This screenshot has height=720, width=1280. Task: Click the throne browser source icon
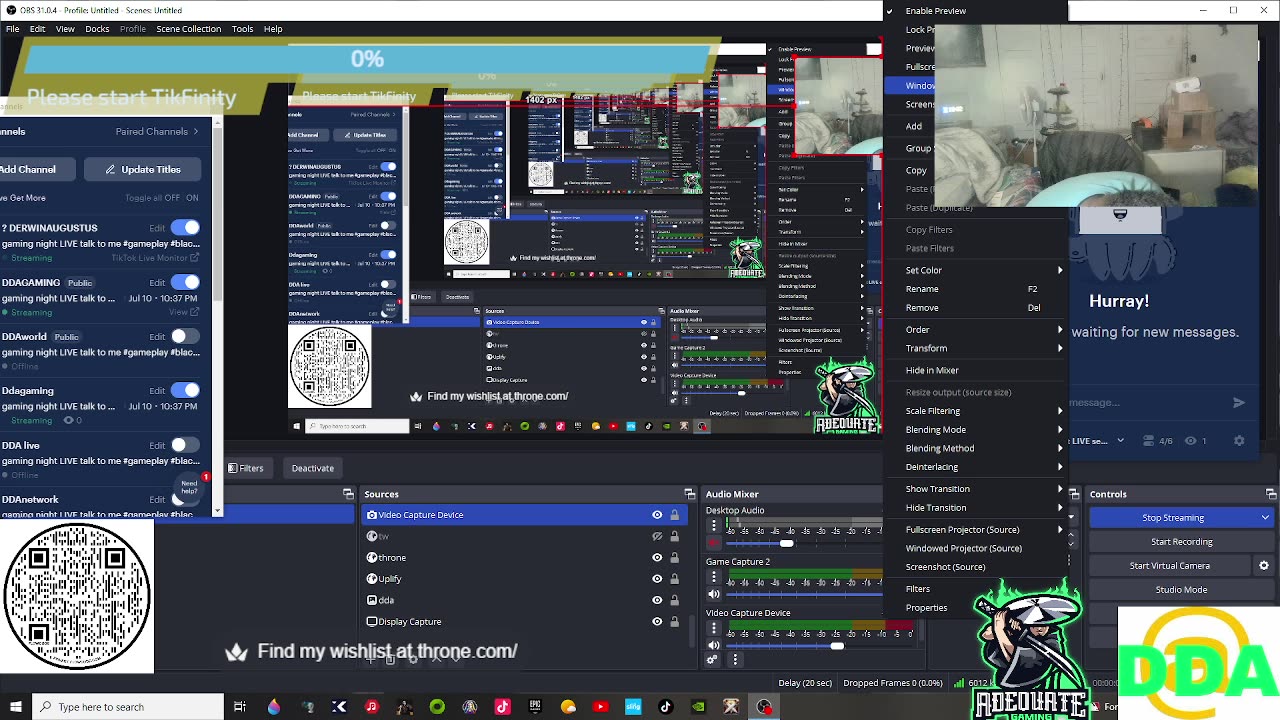[x=372, y=558]
